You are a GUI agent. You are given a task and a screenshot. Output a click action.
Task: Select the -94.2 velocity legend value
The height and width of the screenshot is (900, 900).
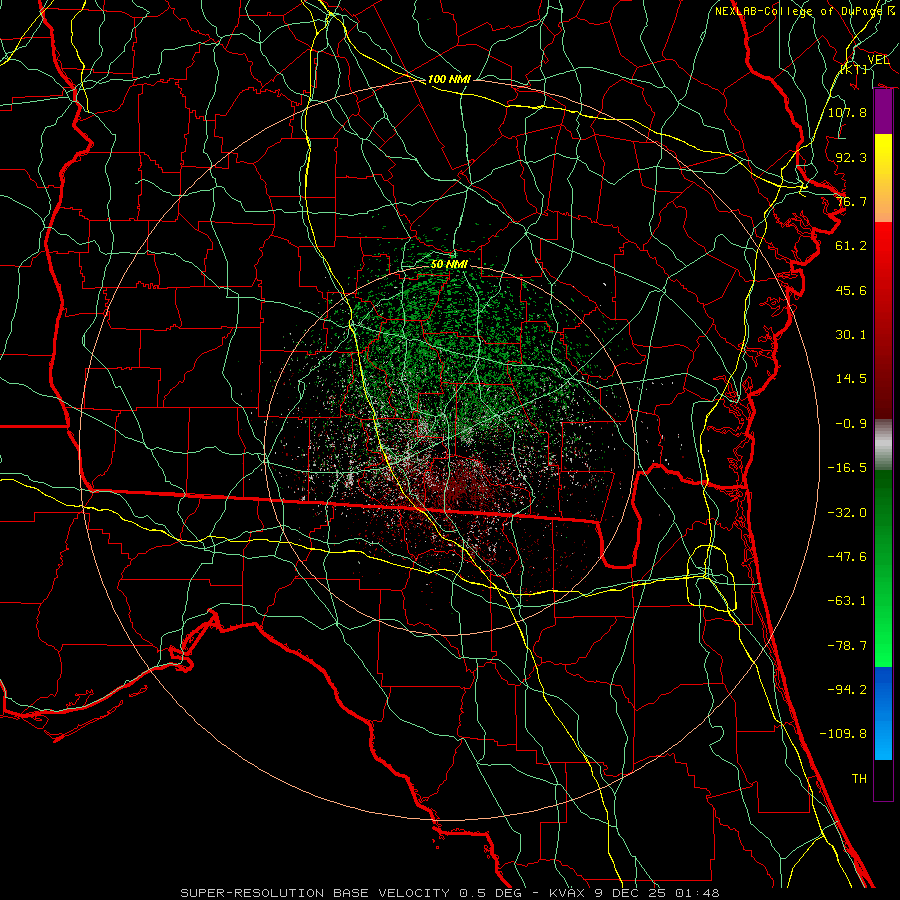(x=847, y=689)
